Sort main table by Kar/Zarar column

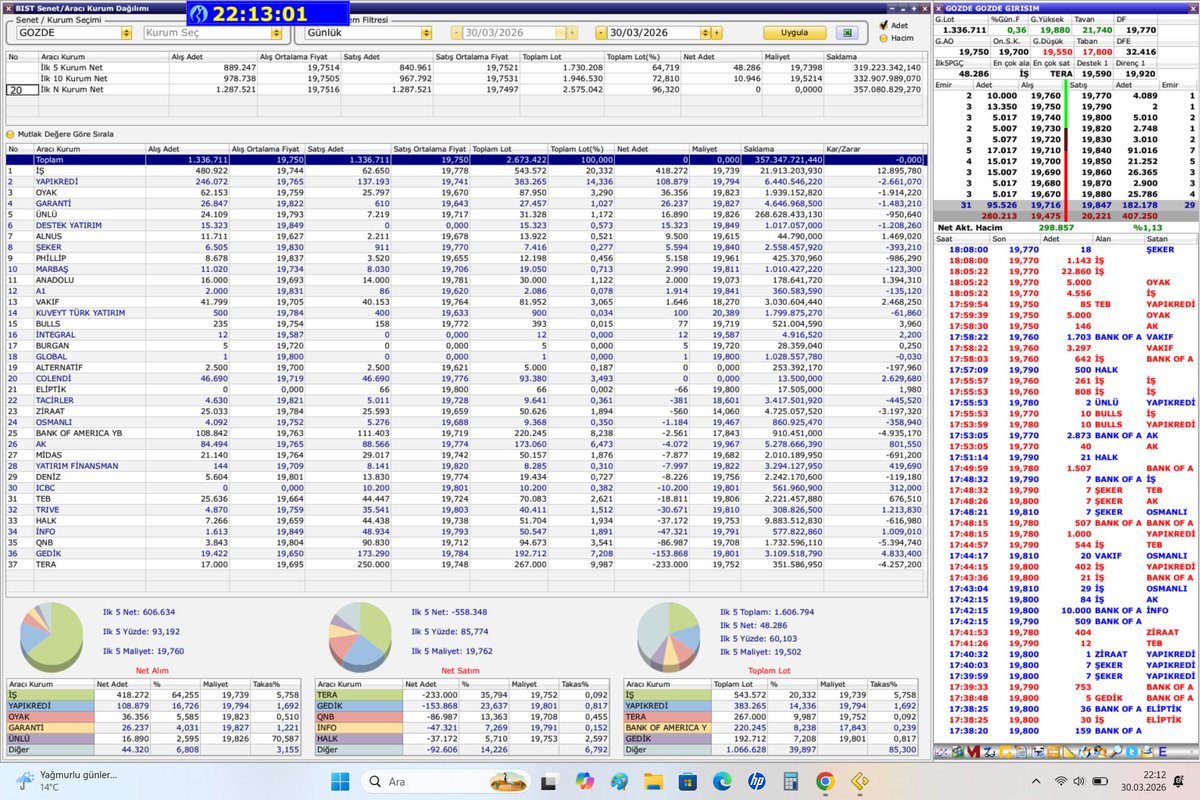[x=875, y=149]
